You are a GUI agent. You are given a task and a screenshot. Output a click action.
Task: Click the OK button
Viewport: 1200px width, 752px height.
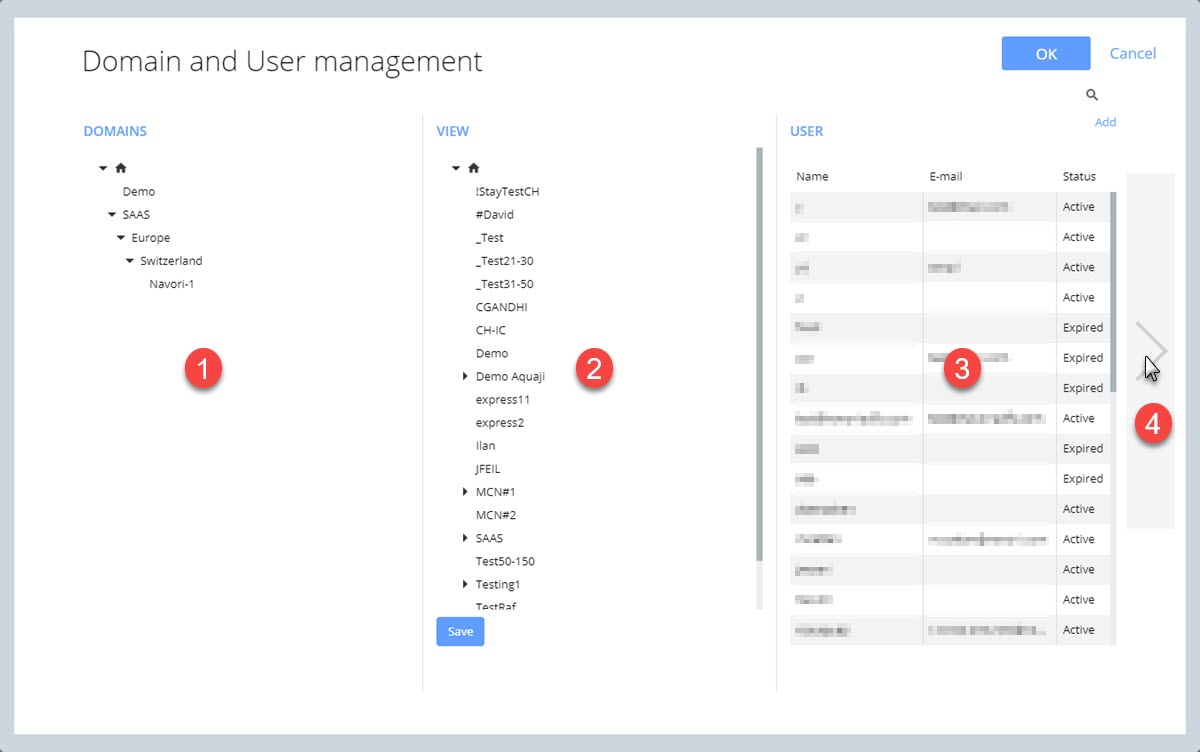pyautogui.click(x=1046, y=54)
